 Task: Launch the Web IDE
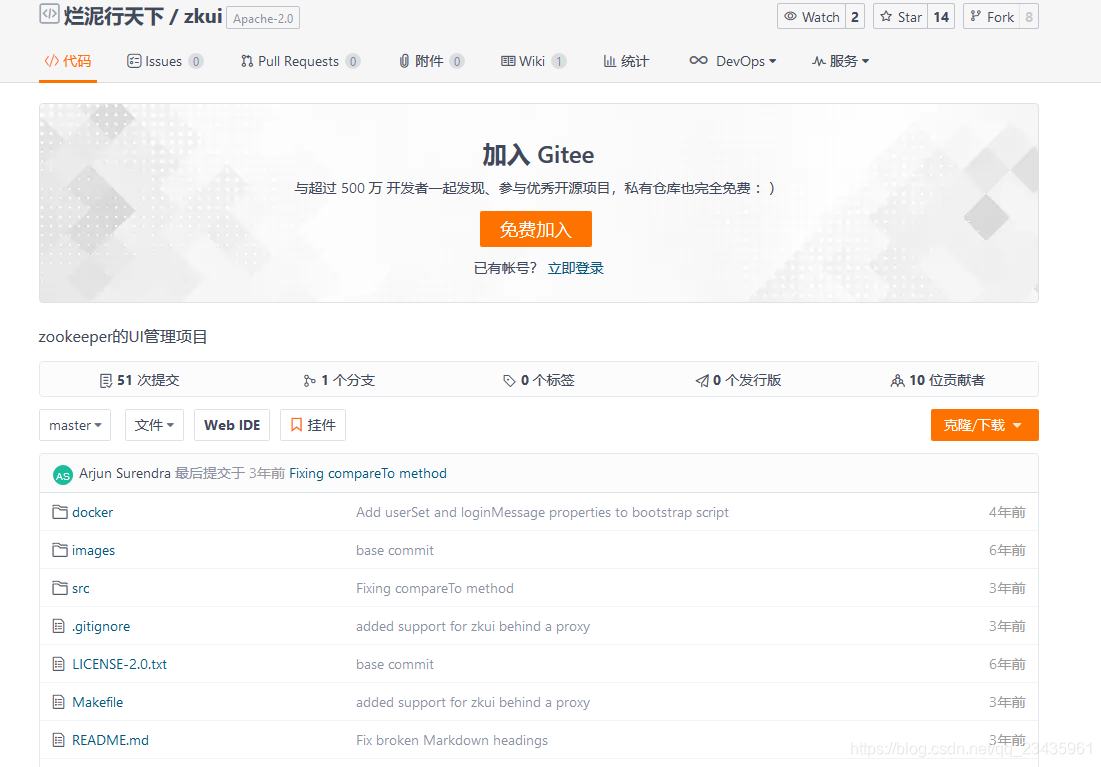pyautogui.click(x=232, y=425)
